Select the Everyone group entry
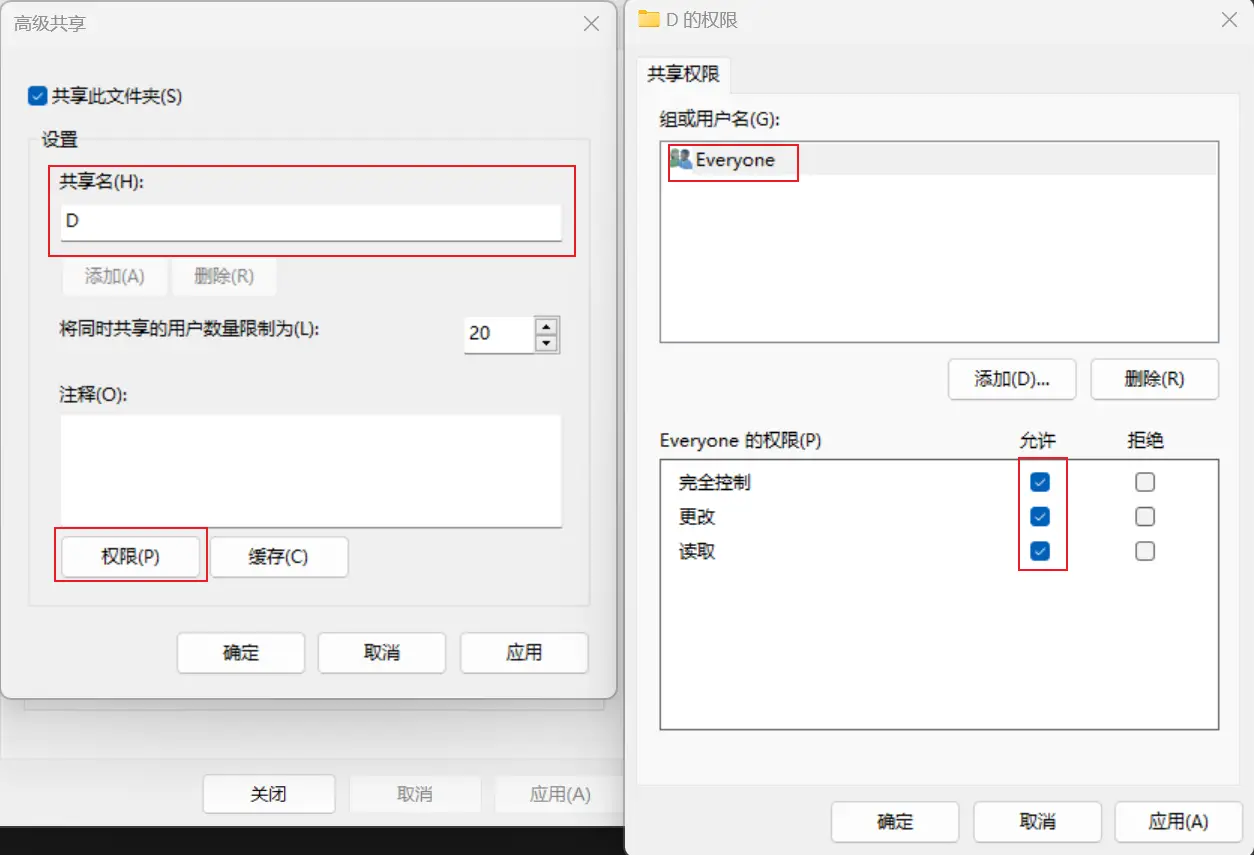The image size is (1254, 855). pos(735,160)
